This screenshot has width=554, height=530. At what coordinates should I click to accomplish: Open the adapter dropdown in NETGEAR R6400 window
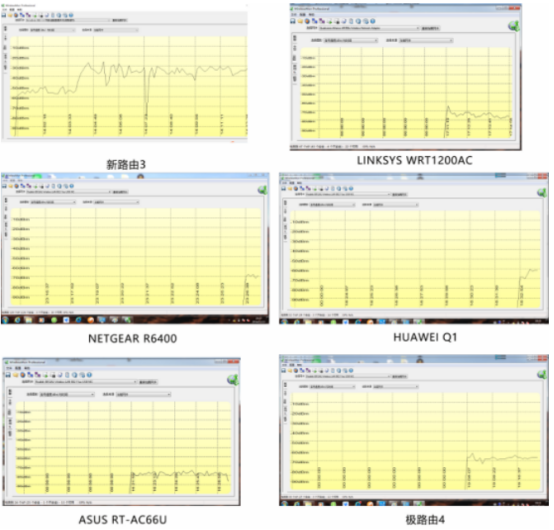click(68, 192)
